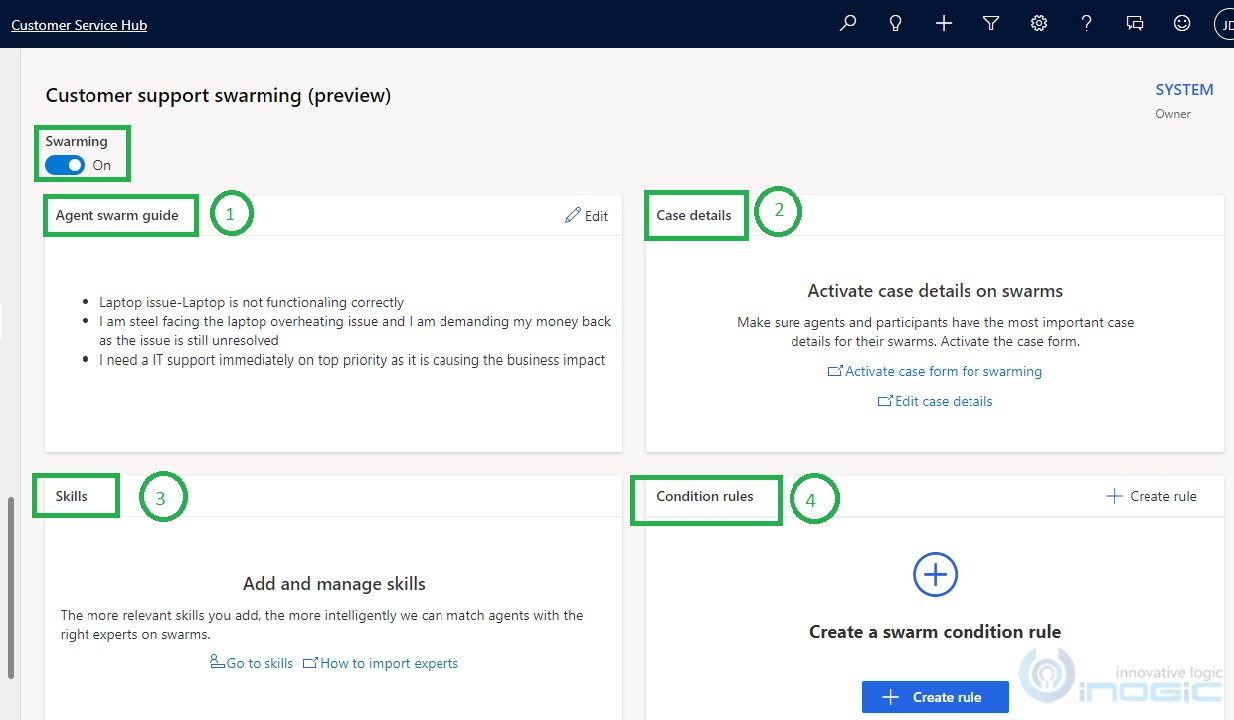Open the user account avatar
Image resolution: width=1234 pixels, height=720 pixels.
[x=1224, y=24]
